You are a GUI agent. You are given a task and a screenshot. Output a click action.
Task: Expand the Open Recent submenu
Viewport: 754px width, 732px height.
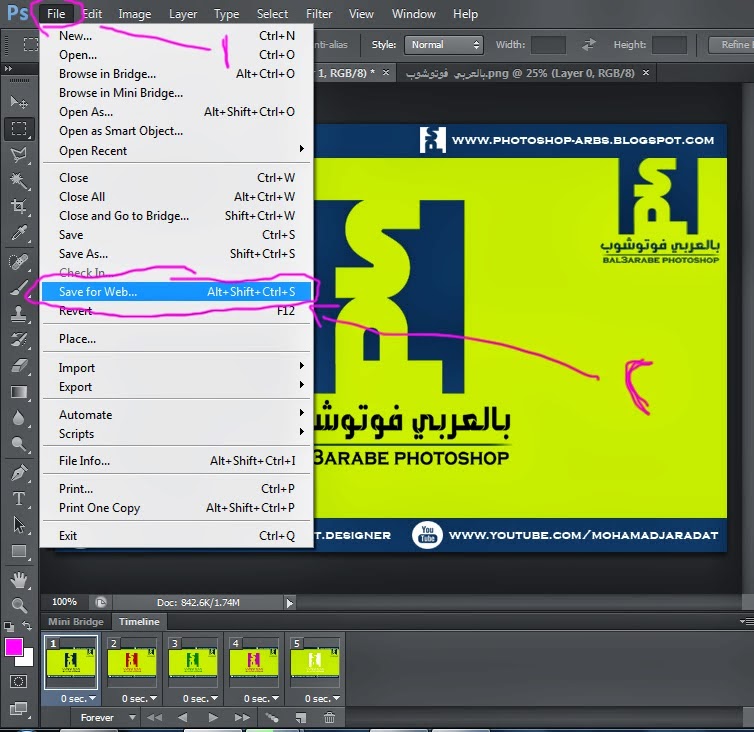pyautogui.click(x=176, y=151)
